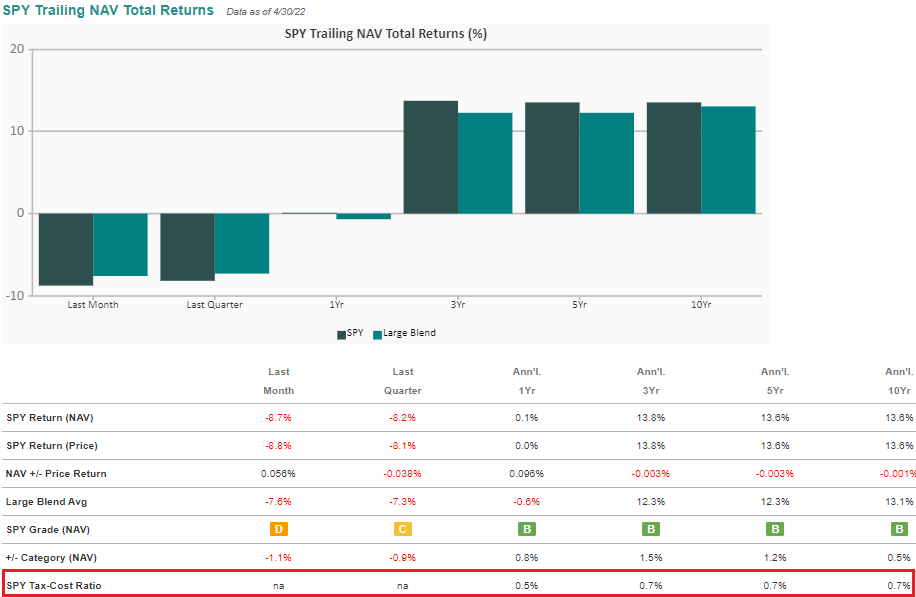Click the '3Yr' x-axis label on the chart
Screen dimensions: 916x597
tap(457, 305)
